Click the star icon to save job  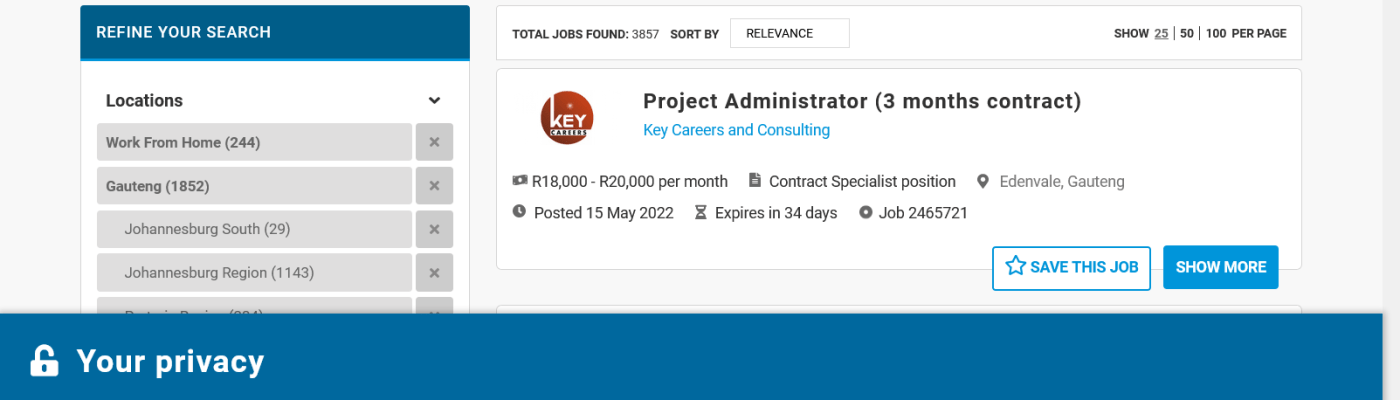tap(1016, 266)
